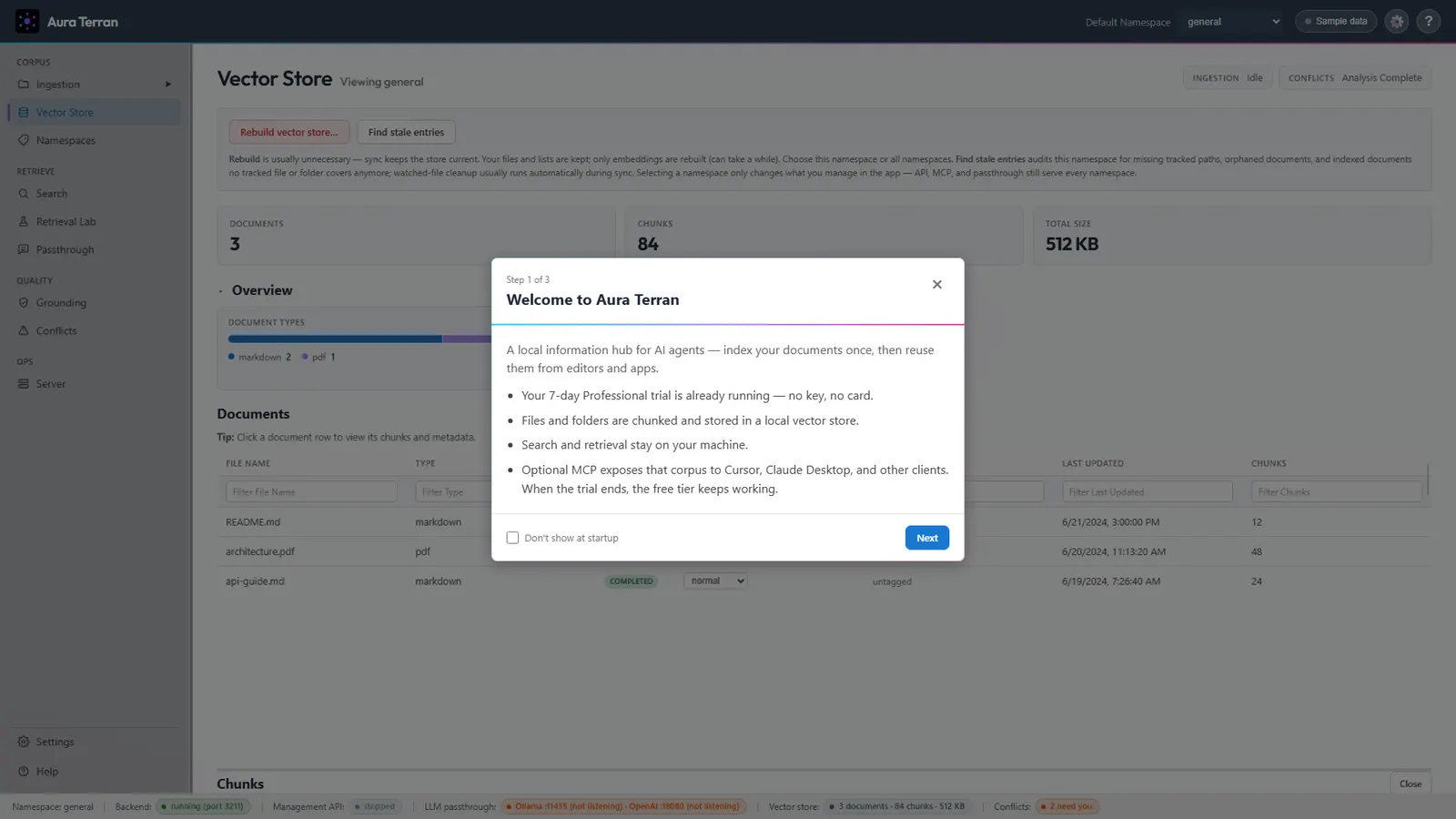The width and height of the screenshot is (1456, 819).
Task: Click the Vector Store database icon
Action: pos(24,113)
